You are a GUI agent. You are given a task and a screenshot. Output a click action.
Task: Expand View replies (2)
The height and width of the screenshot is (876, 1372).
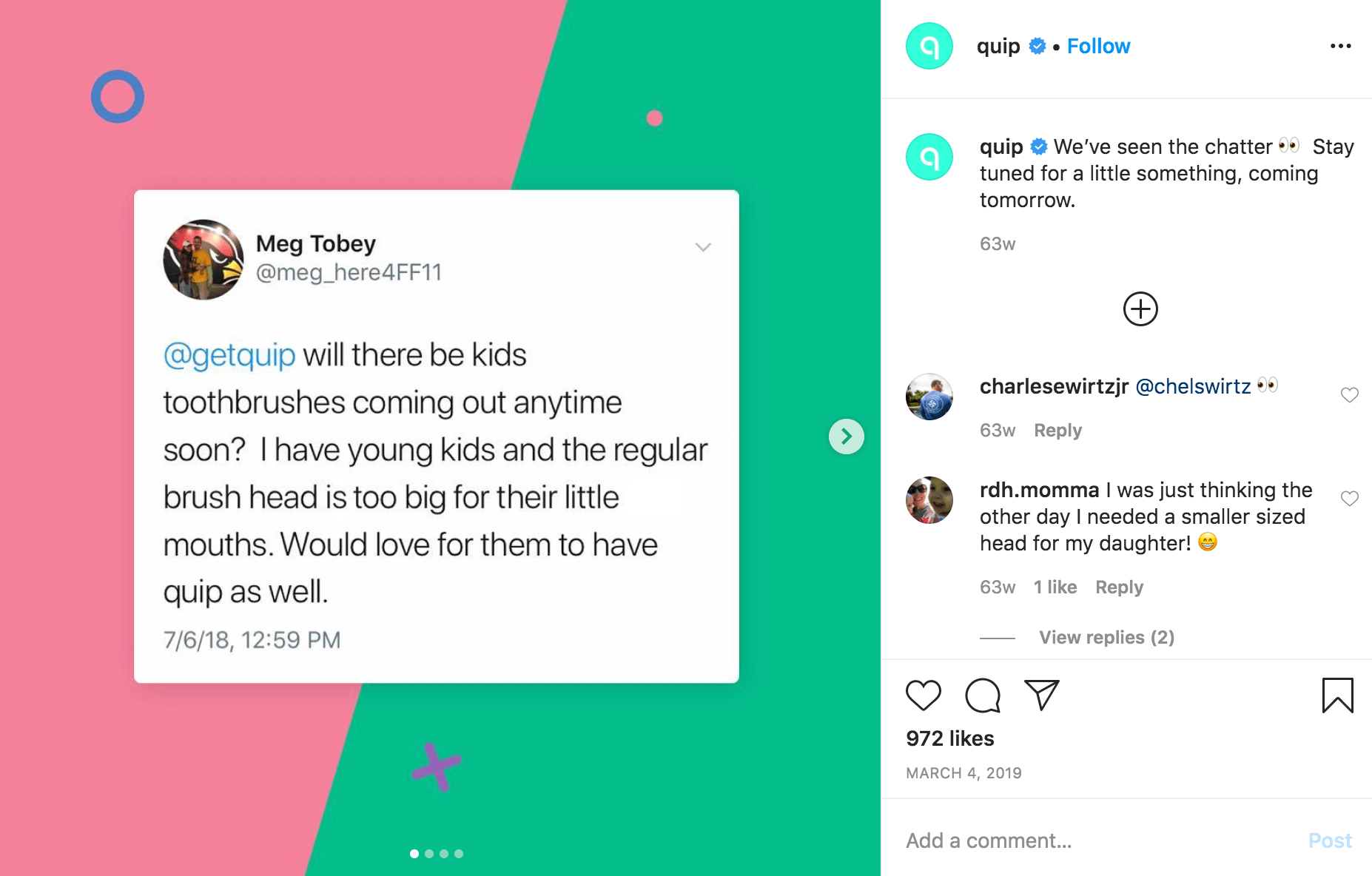[x=1107, y=638]
